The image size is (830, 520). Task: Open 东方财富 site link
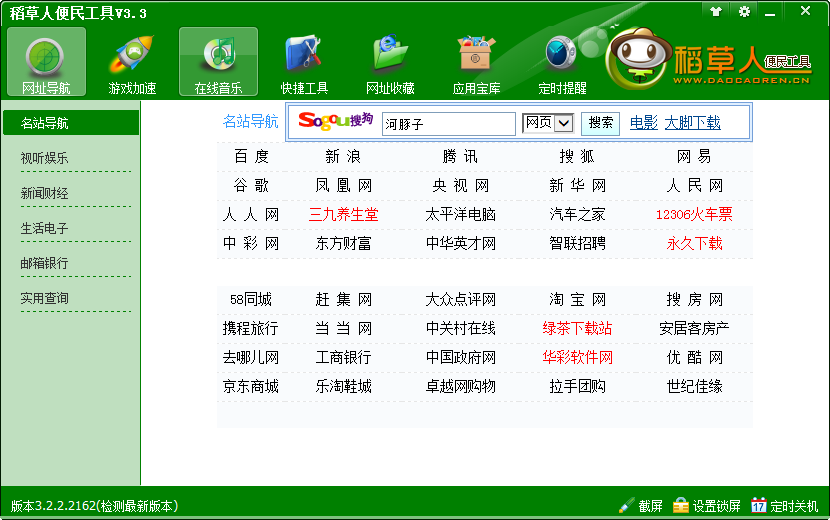coord(343,244)
